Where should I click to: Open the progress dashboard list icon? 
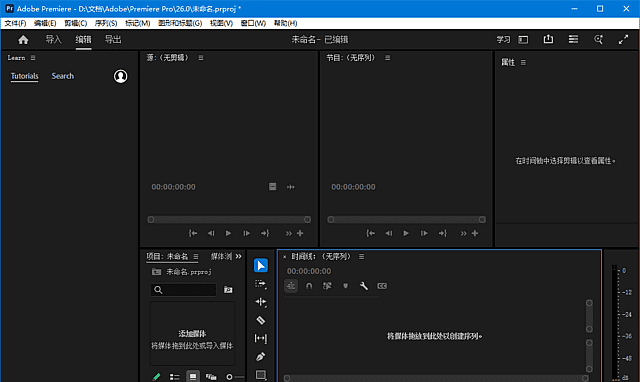pyautogui.click(x=573, y=39)
